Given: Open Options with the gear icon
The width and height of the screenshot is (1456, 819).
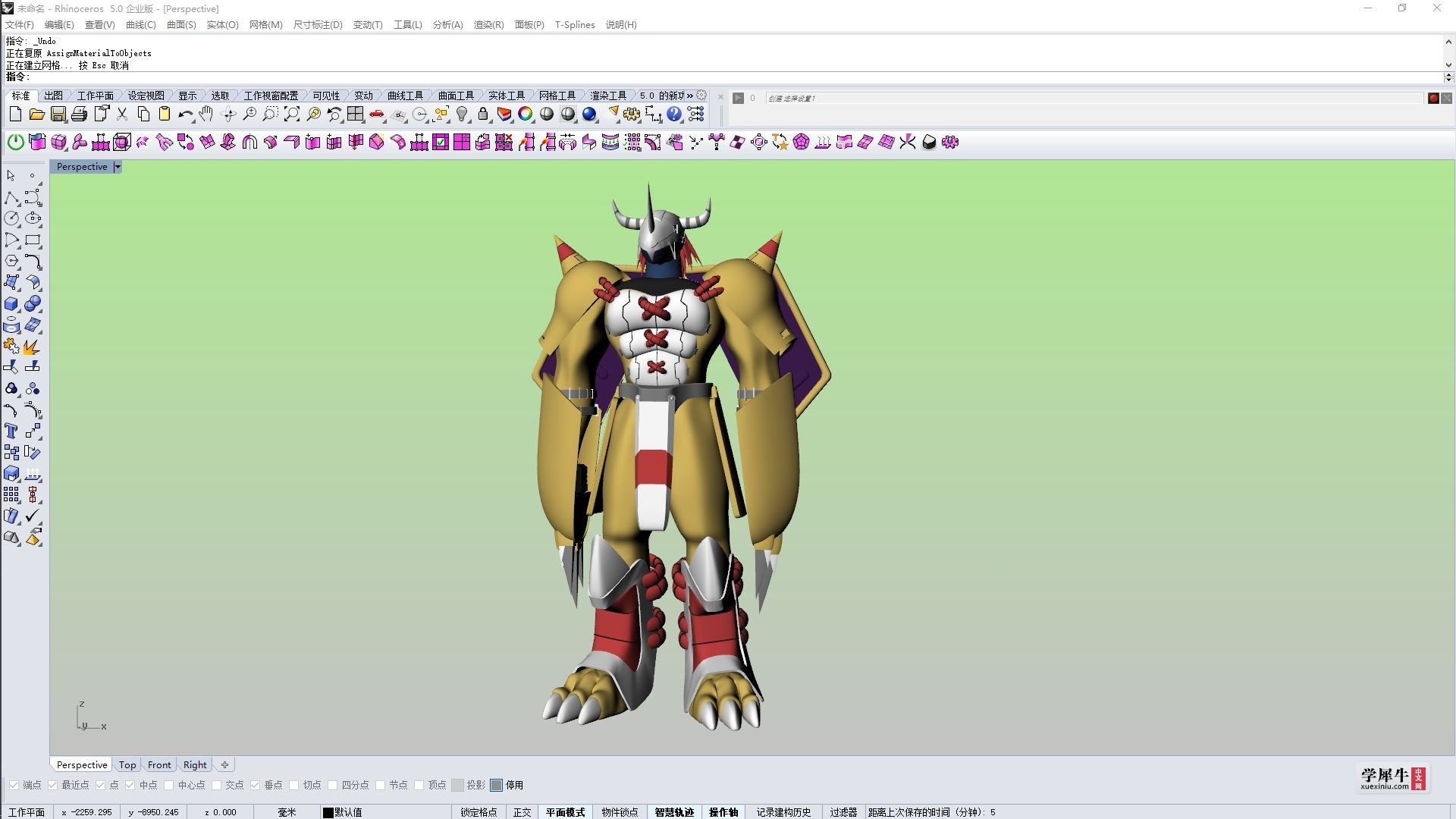Looking at the screenshot, I should (x=632, y=115).
